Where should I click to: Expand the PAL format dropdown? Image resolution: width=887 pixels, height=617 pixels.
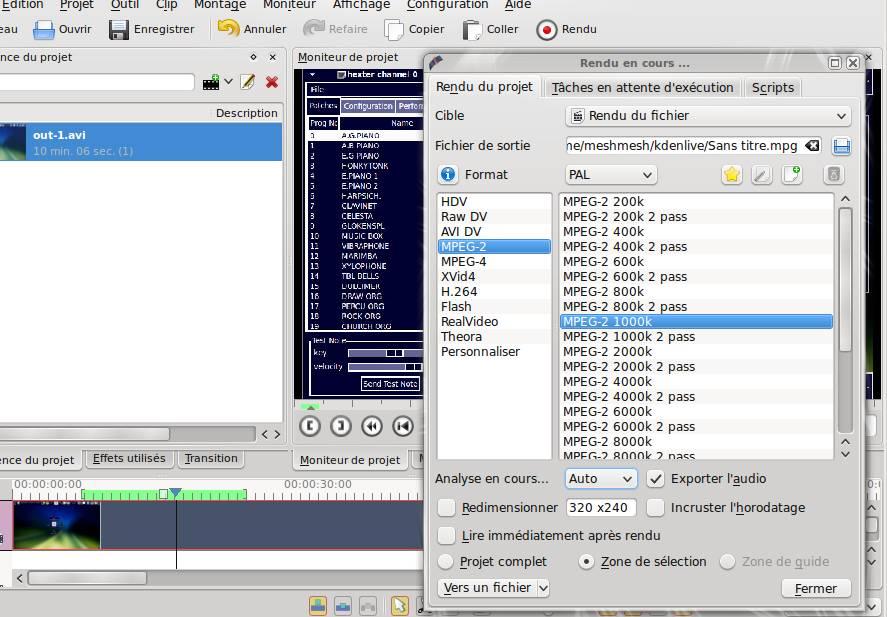tap(610, 175)
